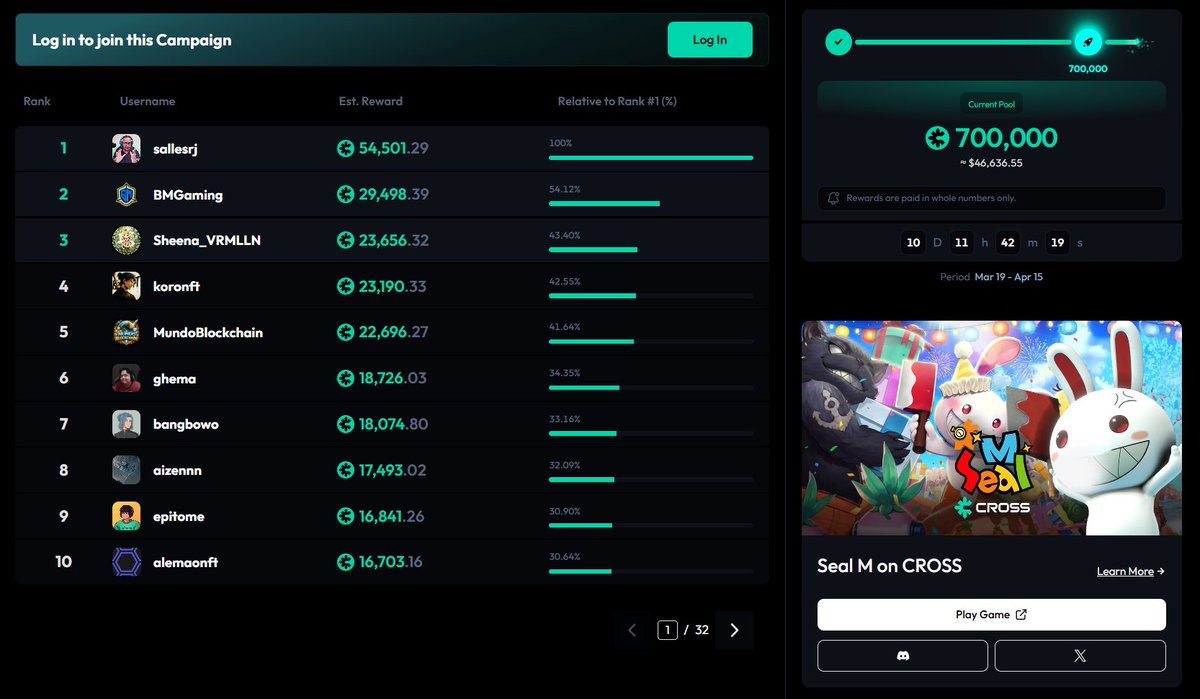
Task: Click the rocket milestone icon
Action: (x=1088, y=42)
